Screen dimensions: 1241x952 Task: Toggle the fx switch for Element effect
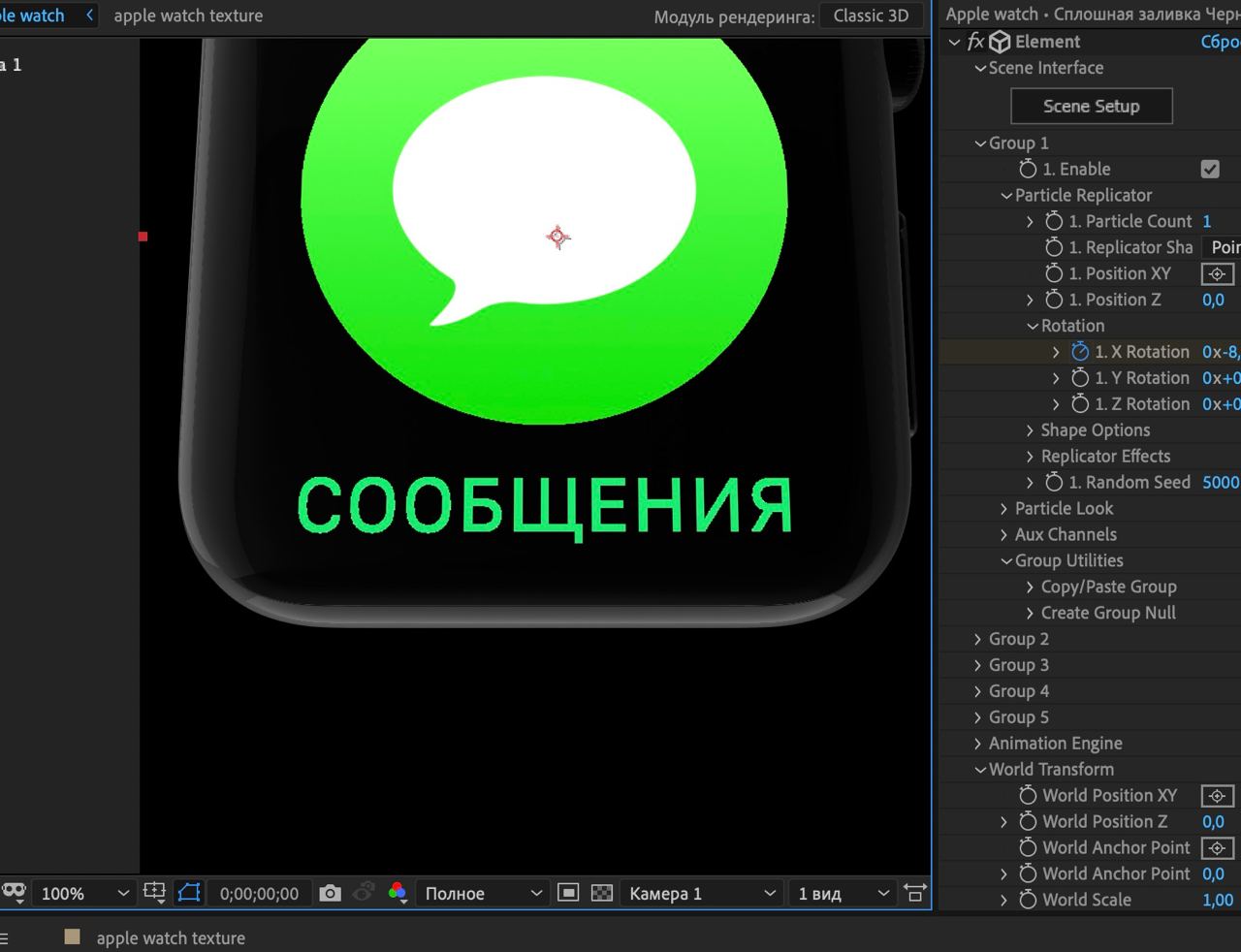pos(975,42)
